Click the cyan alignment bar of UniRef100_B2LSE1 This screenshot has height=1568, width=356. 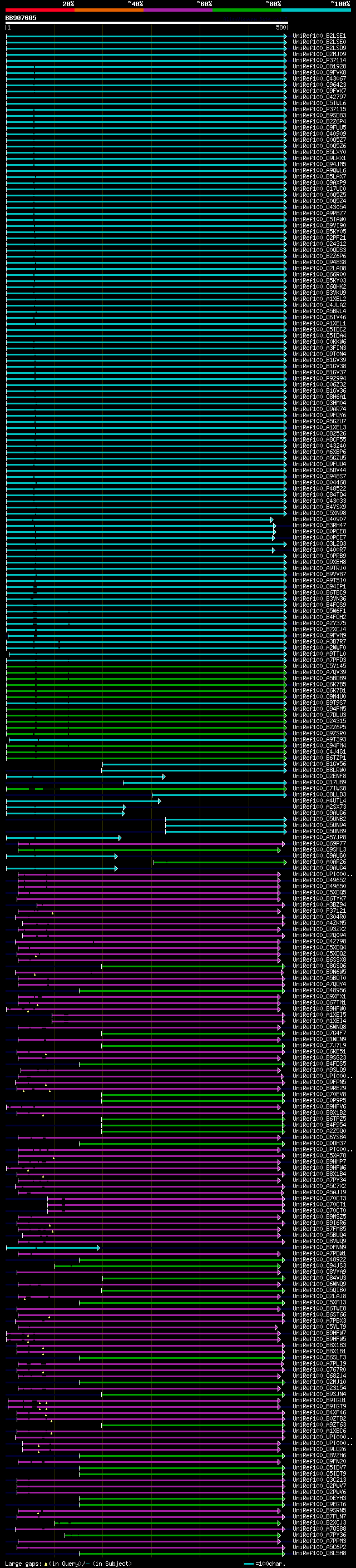(146, 36)
